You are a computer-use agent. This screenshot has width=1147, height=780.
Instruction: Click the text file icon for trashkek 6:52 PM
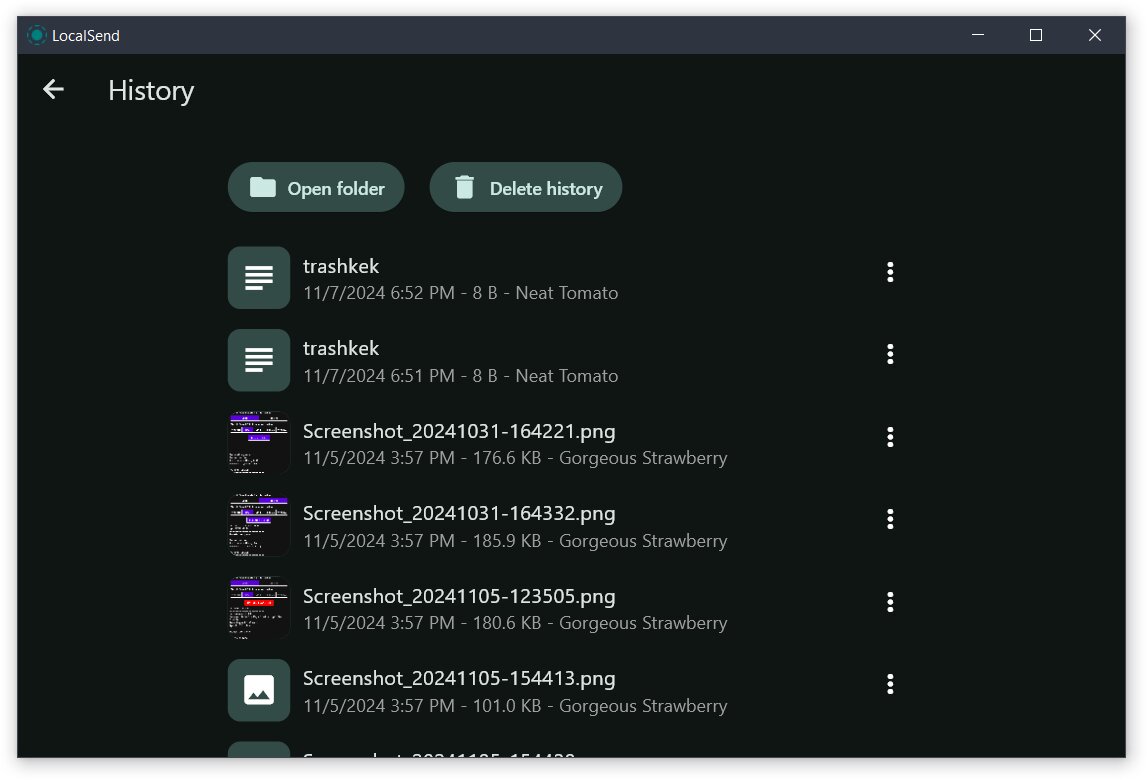[x=259, y=278]
